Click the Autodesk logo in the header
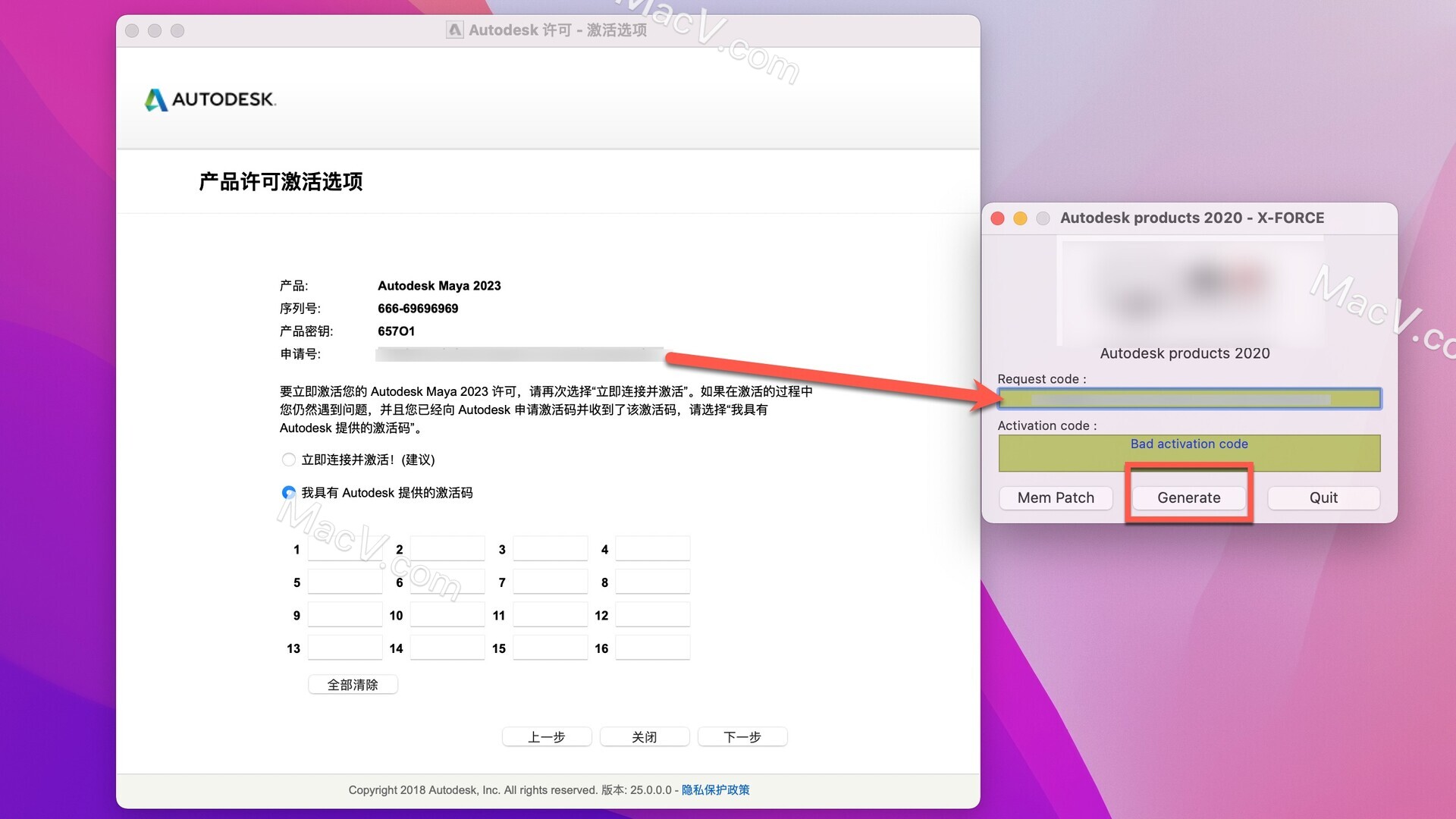The image size is (1456, 819). pyautogui.click(x=210, y=99)
